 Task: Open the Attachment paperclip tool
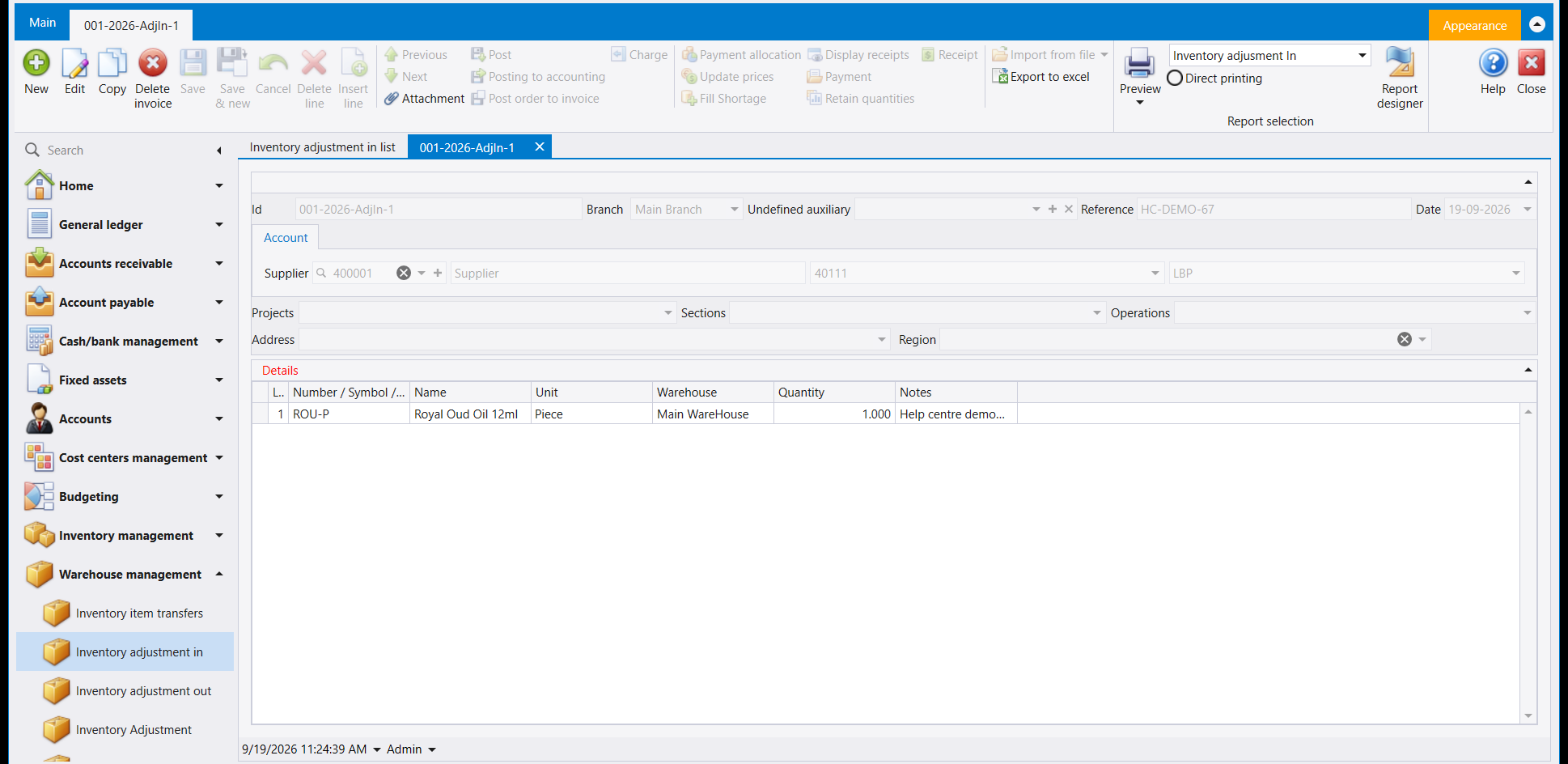pyautogui.click(x=424, y=99)
